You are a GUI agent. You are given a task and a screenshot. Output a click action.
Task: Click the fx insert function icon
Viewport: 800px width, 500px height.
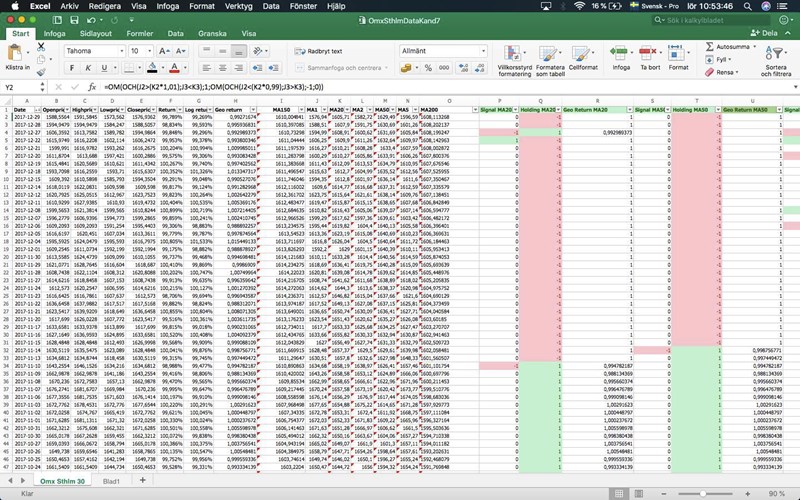pyautogui.click(x=91, y=87)
